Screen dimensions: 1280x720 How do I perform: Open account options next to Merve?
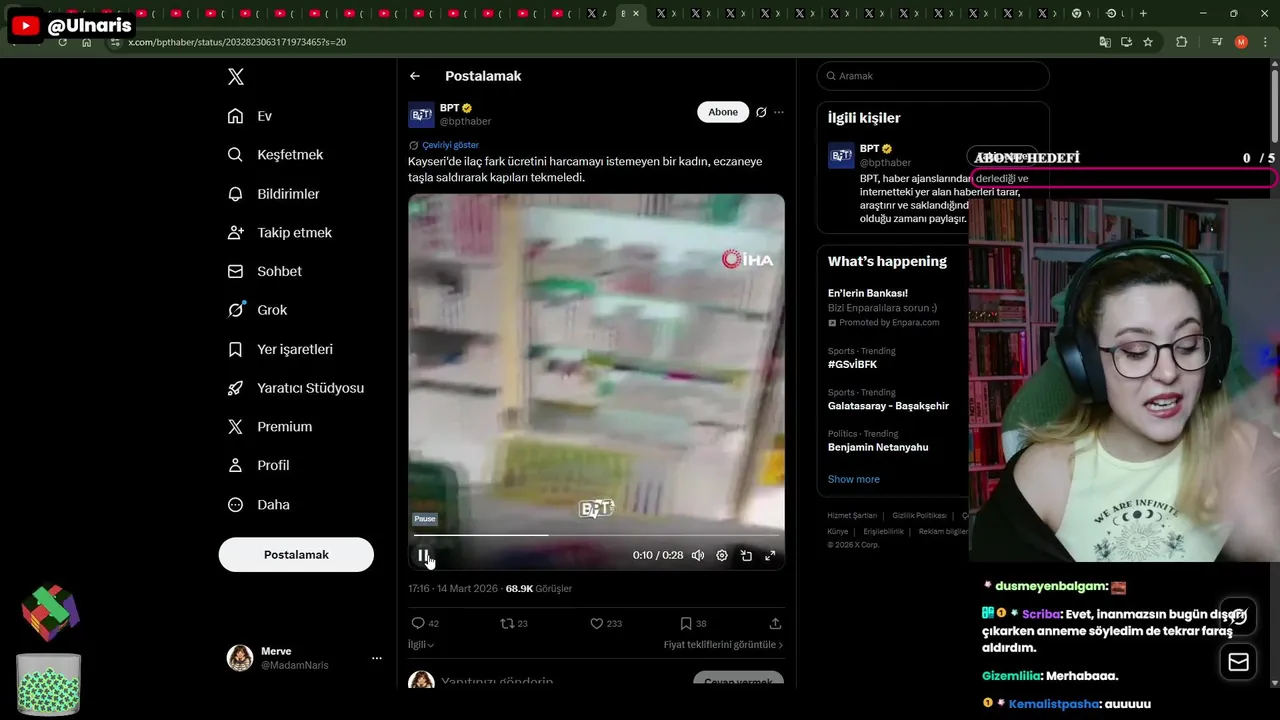(x=377, y=658)
